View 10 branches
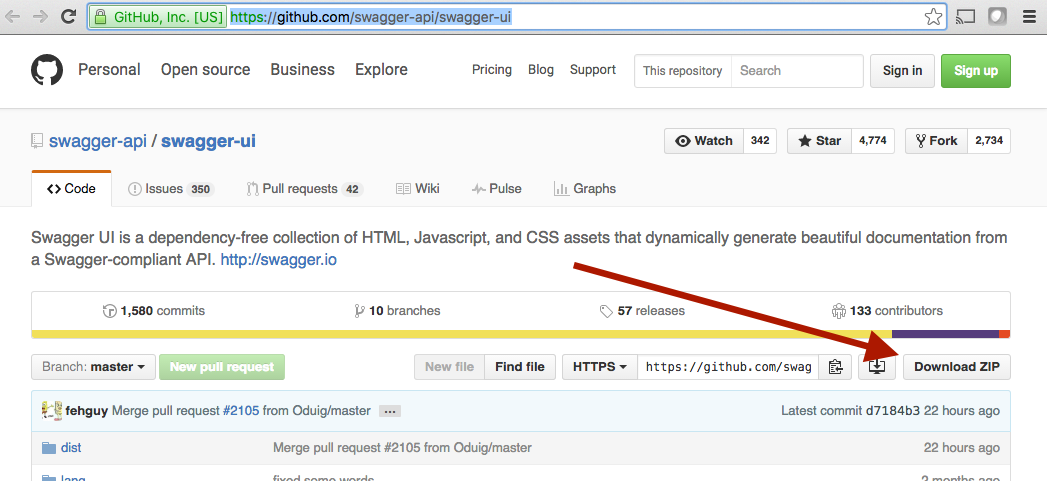Viewport: 1047px width, 481px height. [x=397, y=311]
